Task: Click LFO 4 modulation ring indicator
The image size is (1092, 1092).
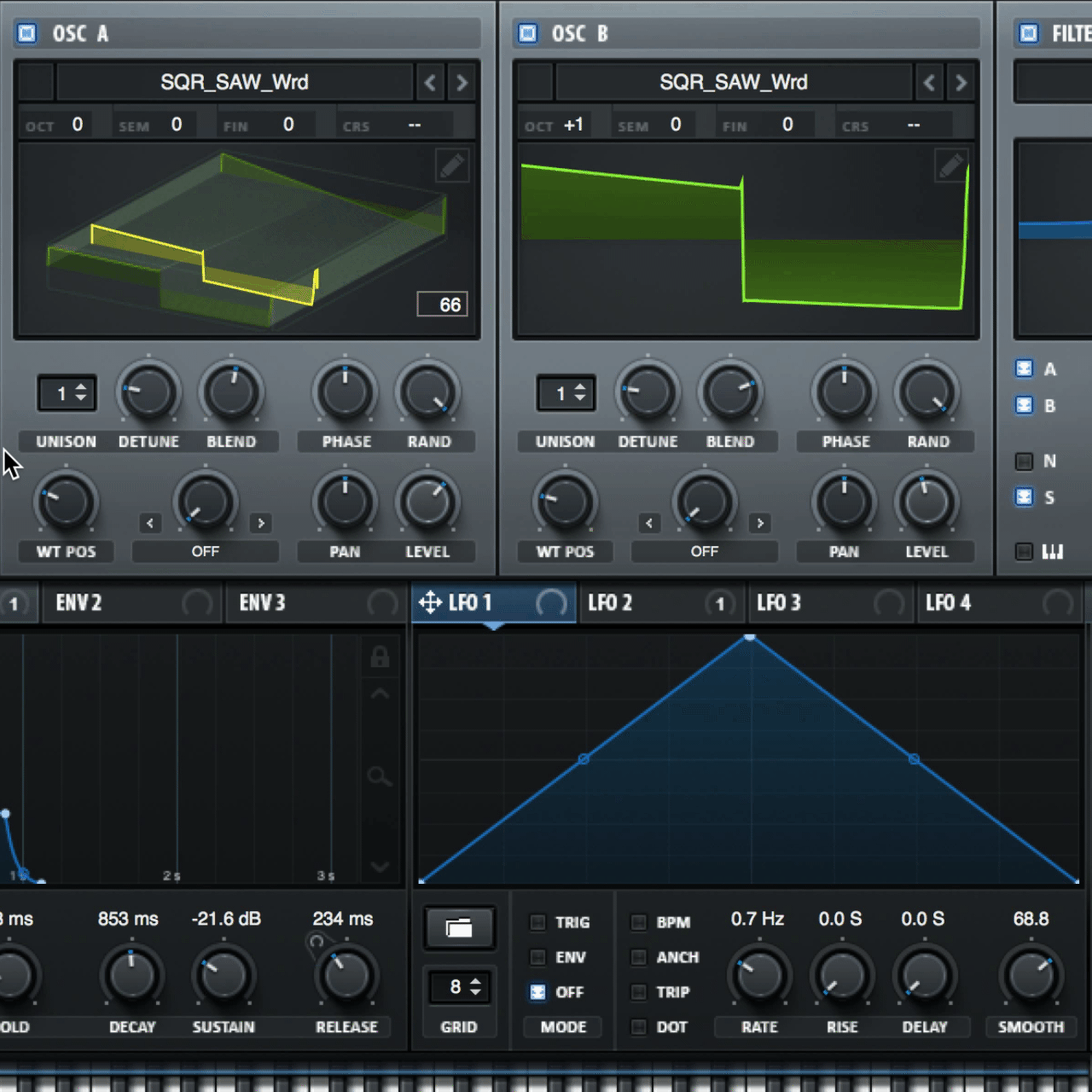Action: [x=1058, y=603]
